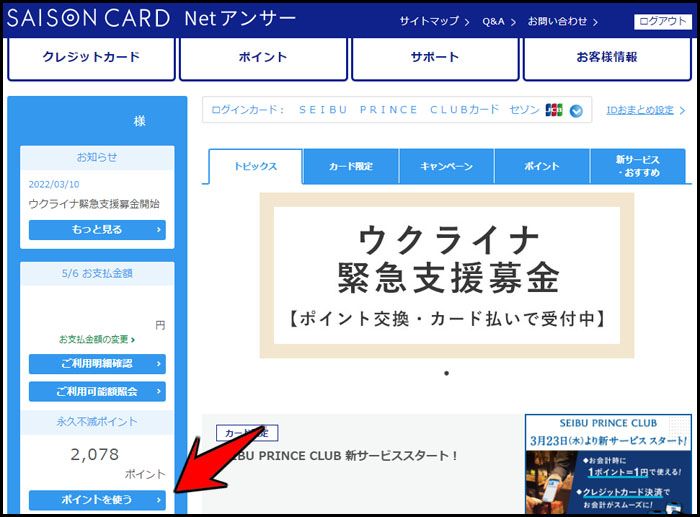Viewport: 700px width, 517px height.
Task: Select the トピックス tab
Action: click(255, 166)
